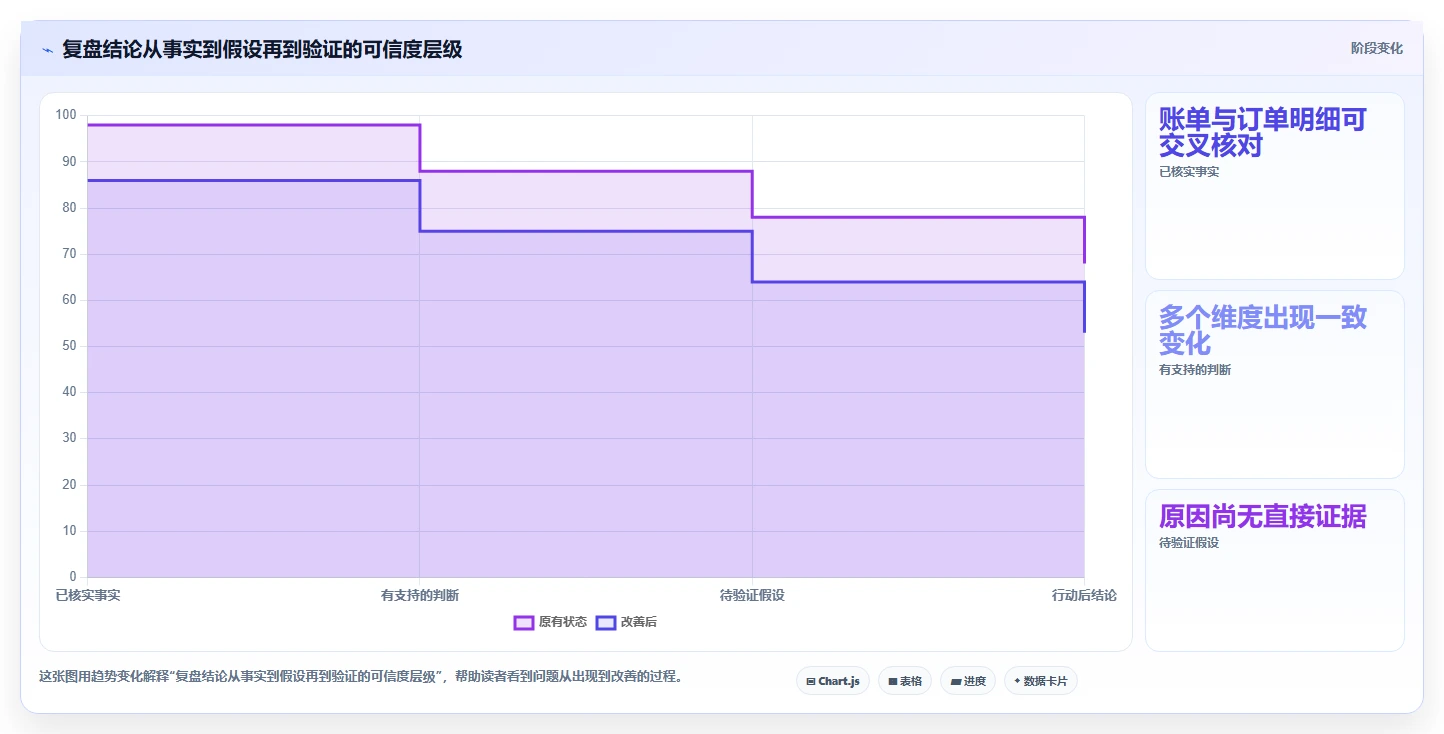Image resolution: width=1444 pixels, height=734 pixels.
Task: Click the 50 y-axis tick label
Action: (69, 346)
